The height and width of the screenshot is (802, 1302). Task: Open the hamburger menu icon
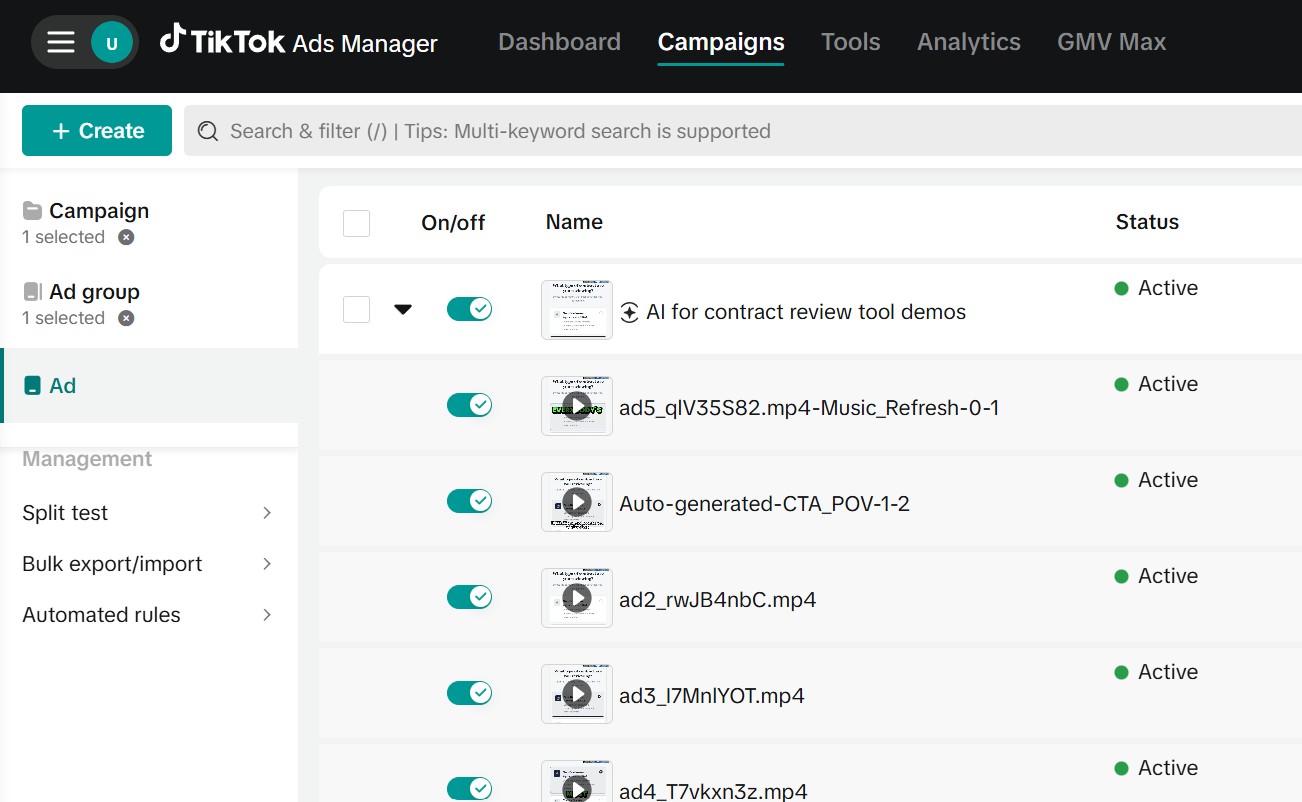tap(60, 41)
